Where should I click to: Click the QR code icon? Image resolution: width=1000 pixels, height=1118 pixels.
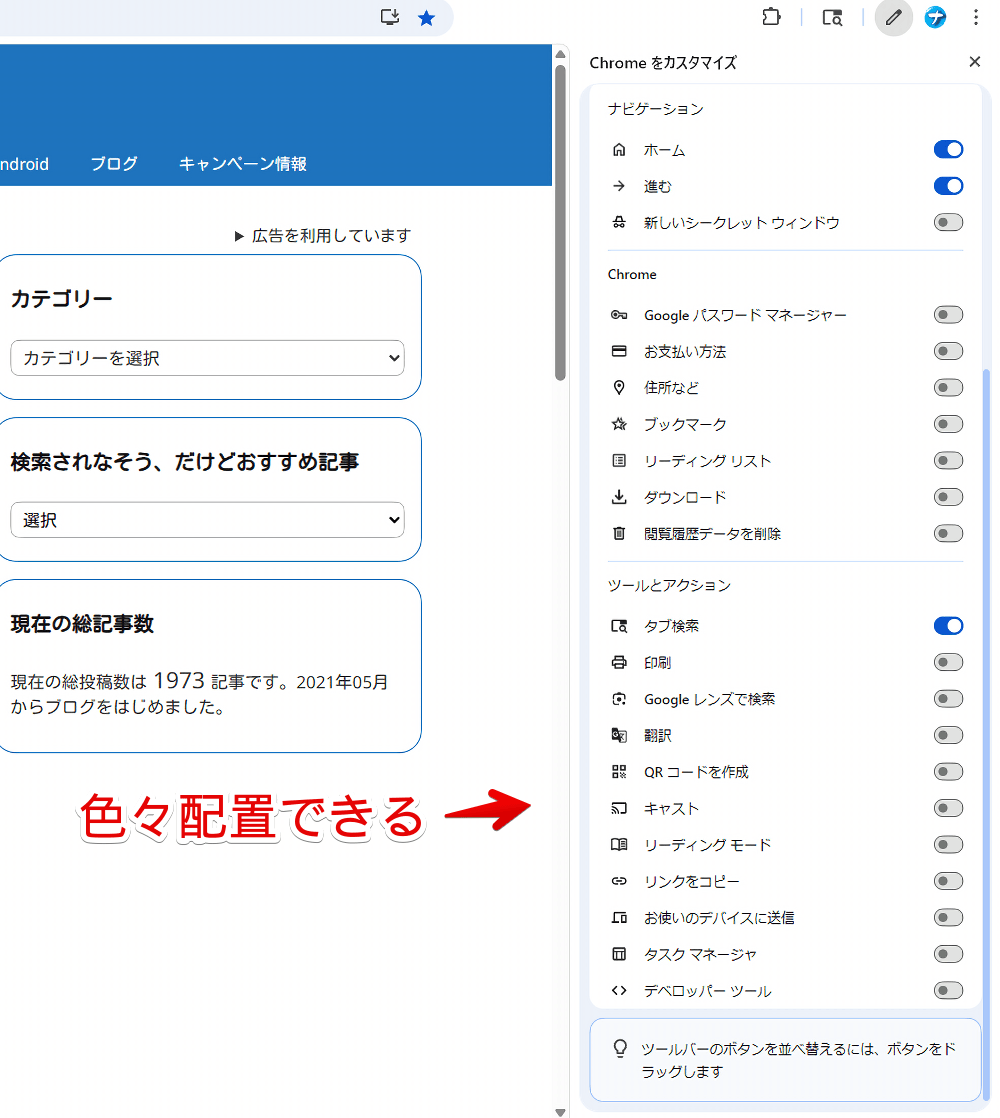pyautogui.click(x=619, y=771)
